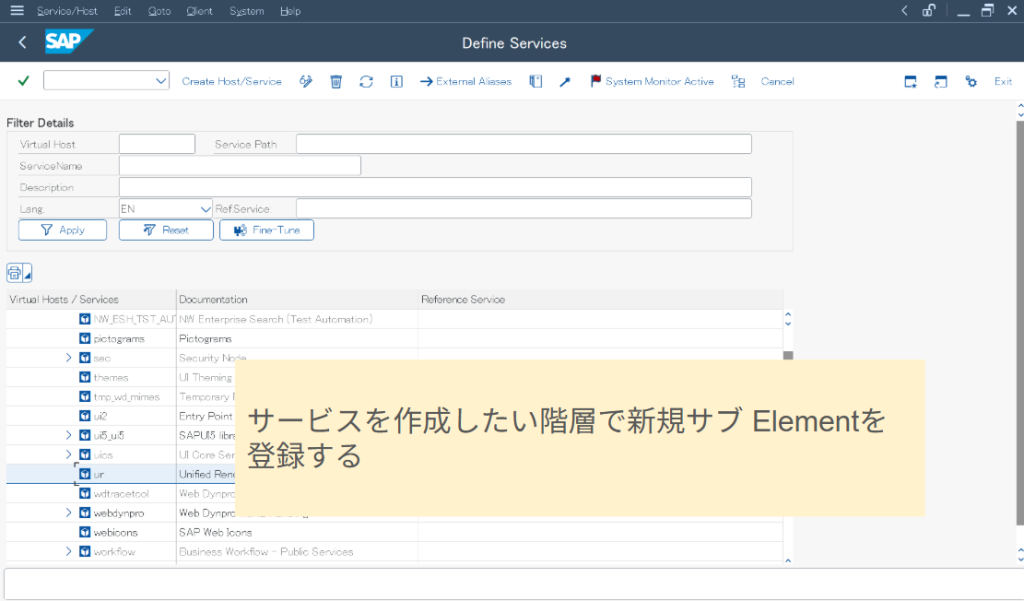The height and width of the screenshot is (601, 1024).
Task: Click the Create Host/Service button
Action: [x=232, y=82]
